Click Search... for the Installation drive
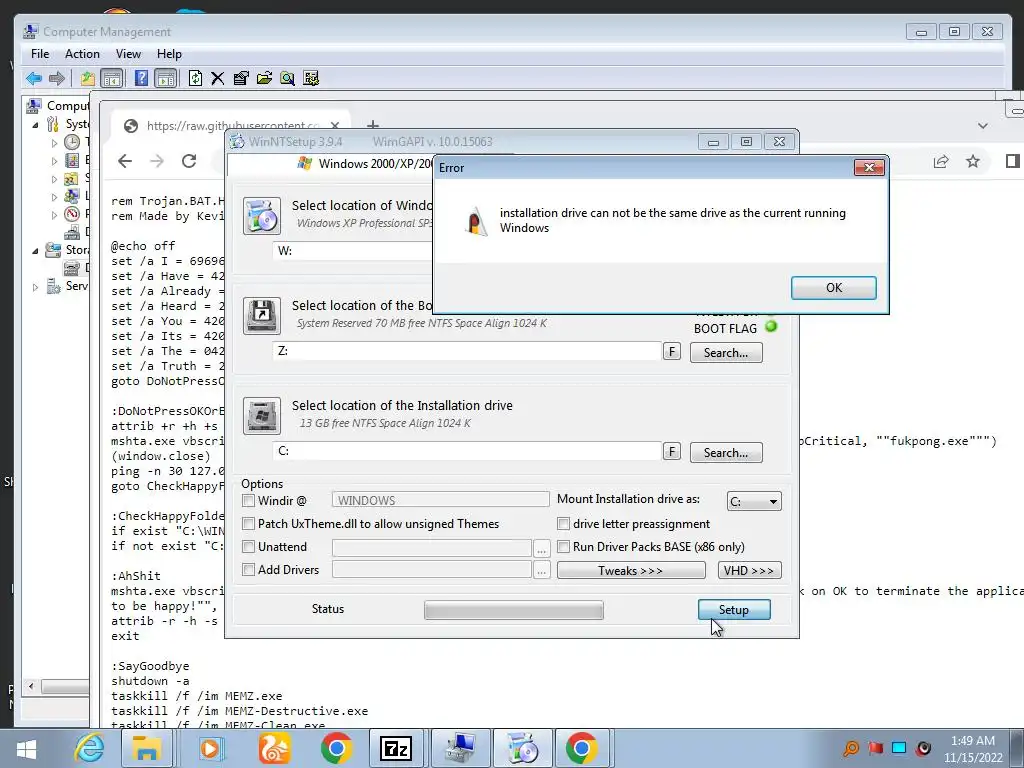The width and height of the screenshot is (1024, 768). 726,453
